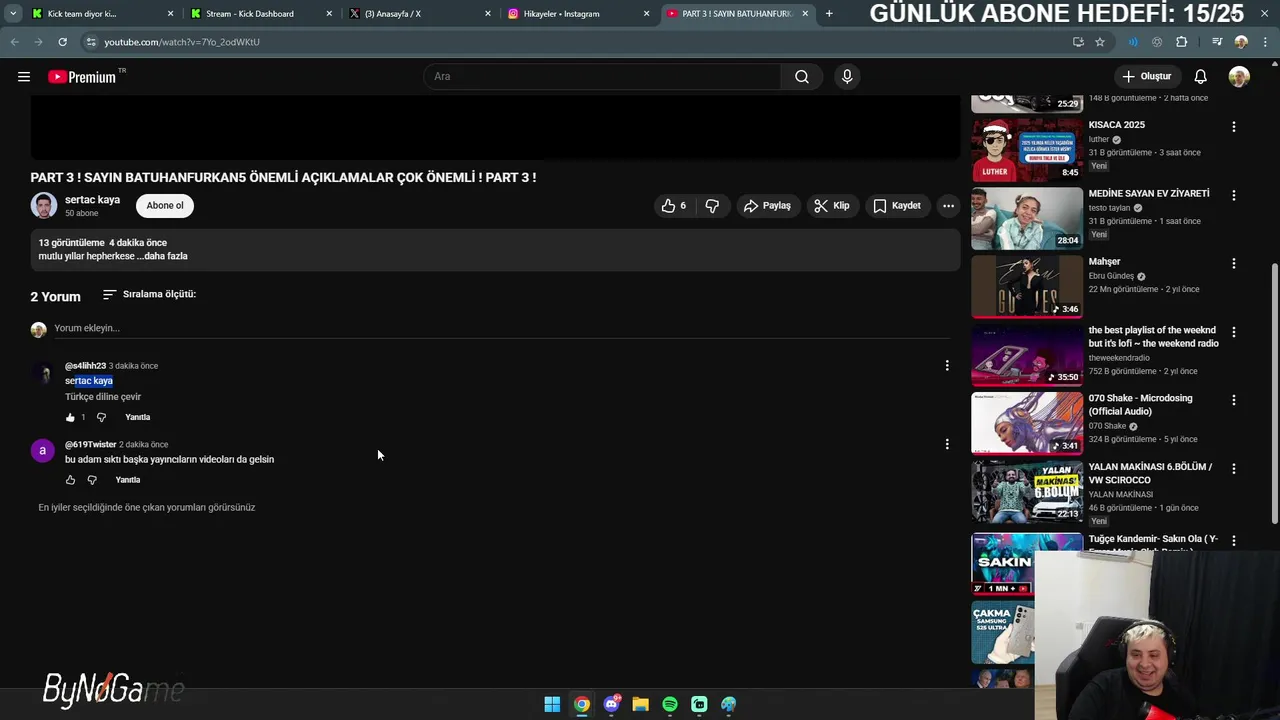
Task: Dislike the comment by @619Twister
Action: pyautogui.click(x=92, y=480)
